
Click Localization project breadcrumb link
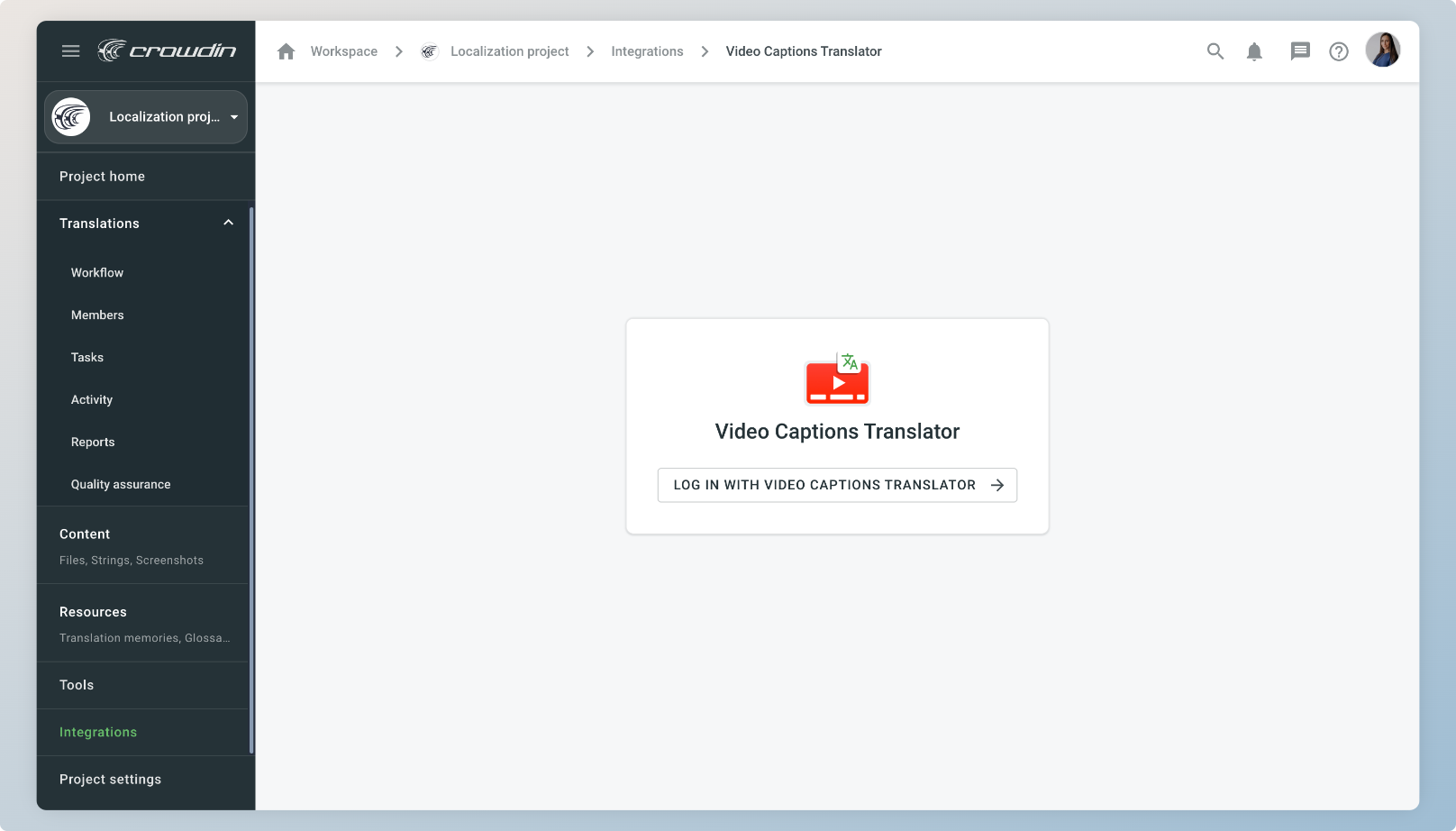click(510, 51)
